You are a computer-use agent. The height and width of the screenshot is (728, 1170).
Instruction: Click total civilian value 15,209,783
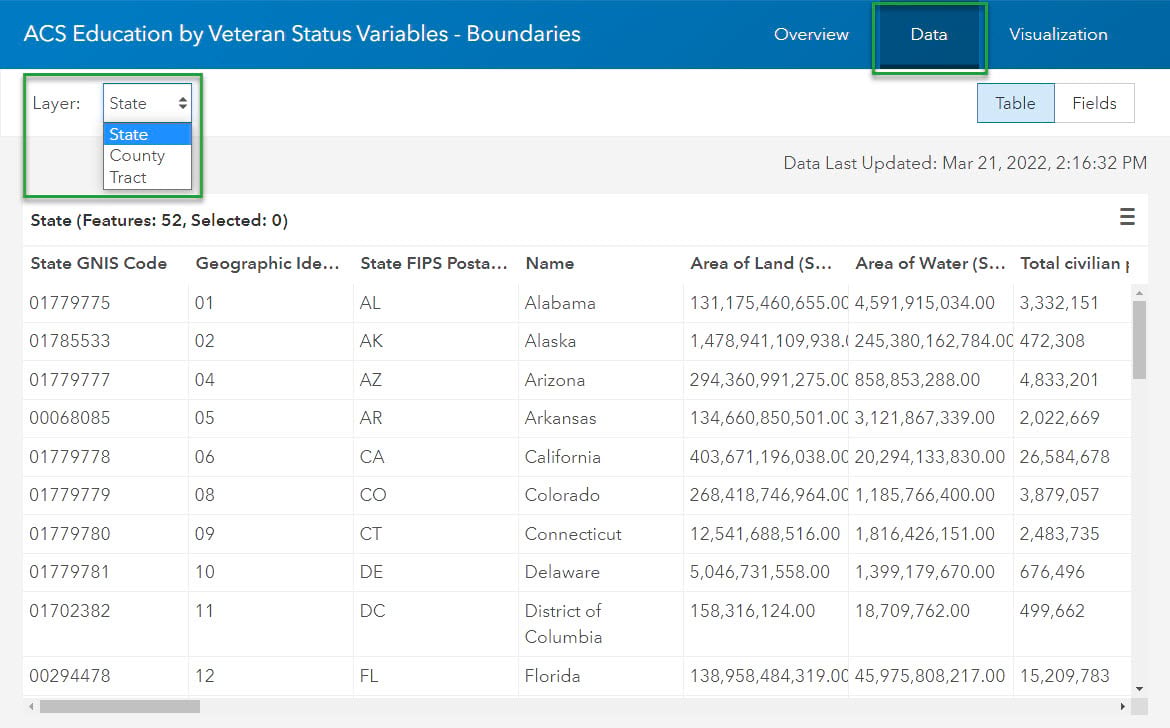(1065, 676)
